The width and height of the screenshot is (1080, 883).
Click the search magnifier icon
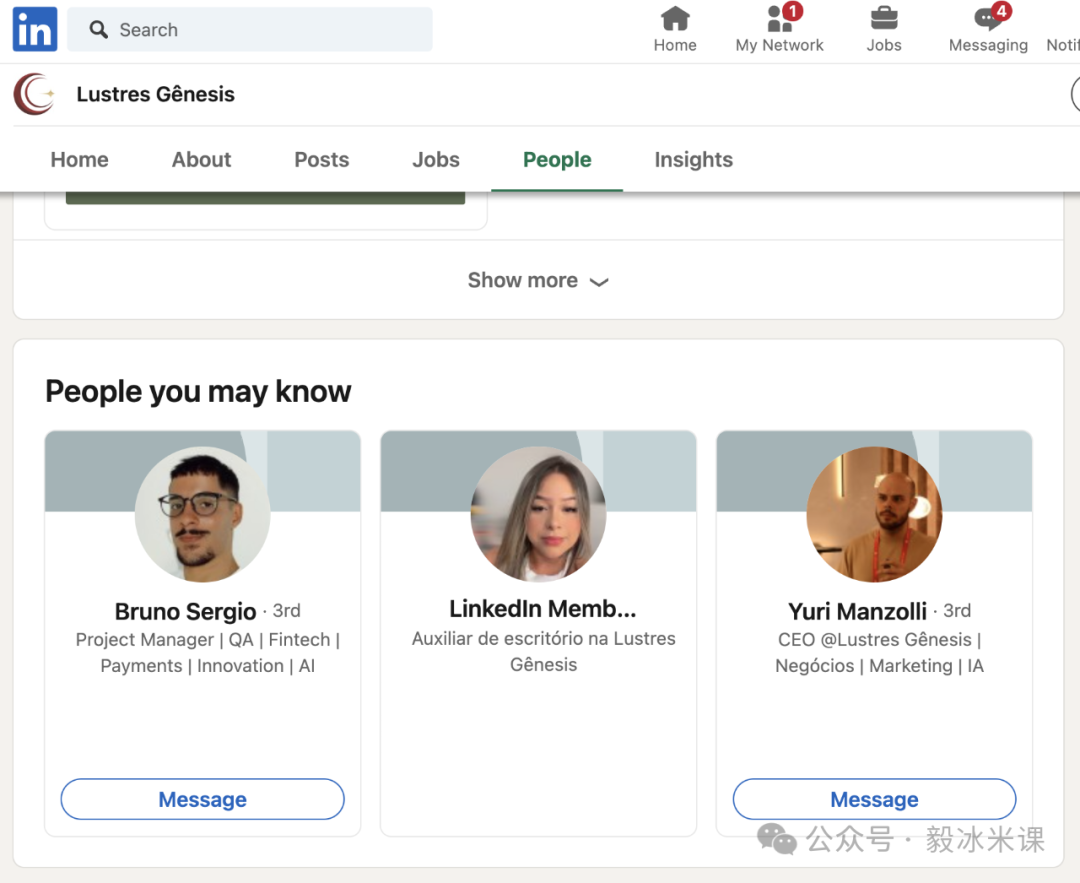[x=98, y=30]
